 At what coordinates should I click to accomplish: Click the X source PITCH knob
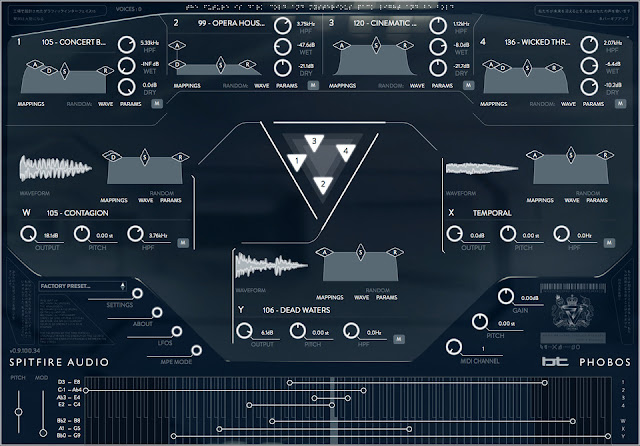pyautogui.click(x=508, y=234)
